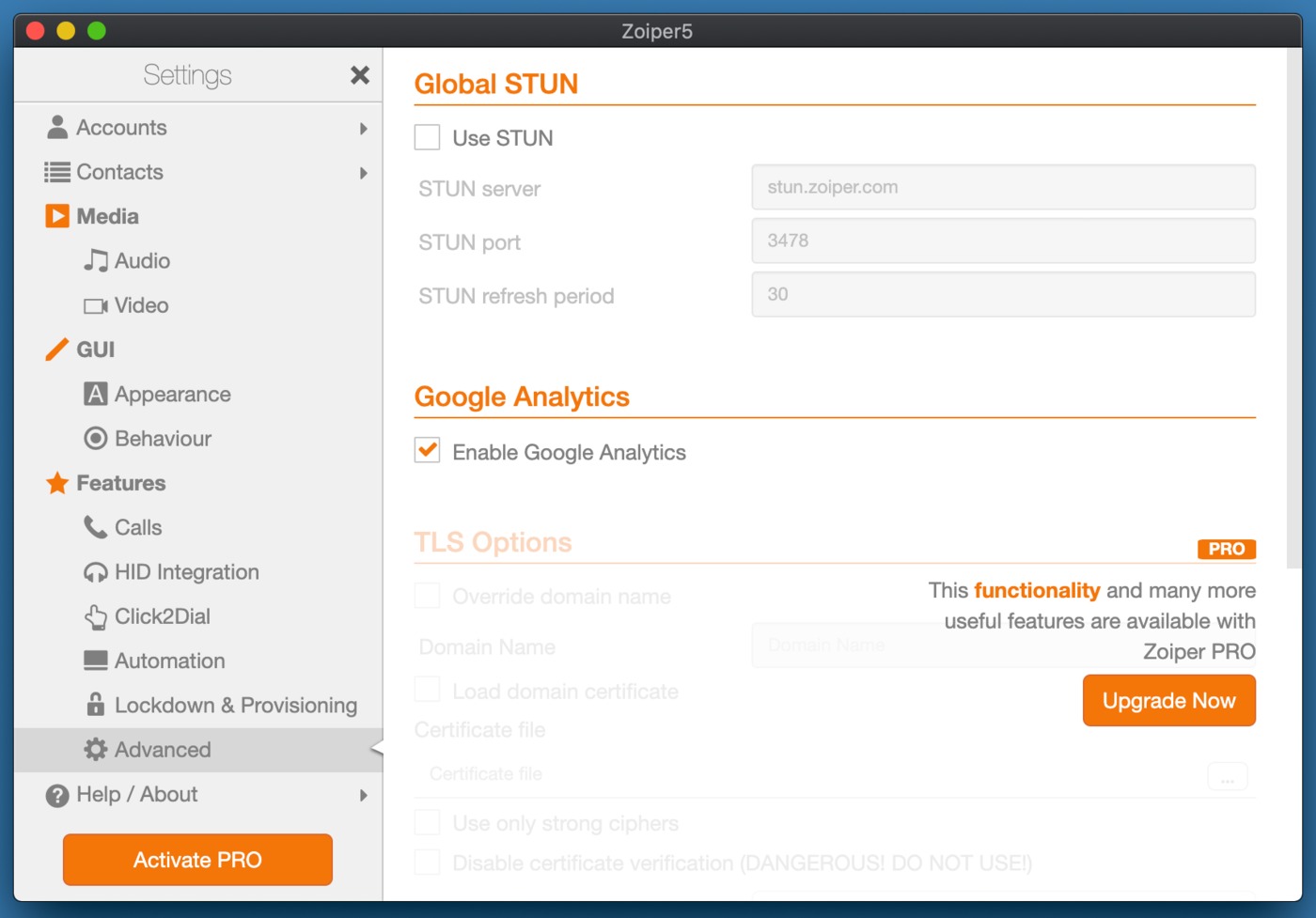Click the Features section label
1316x918 pixels.
coord(120,483)
